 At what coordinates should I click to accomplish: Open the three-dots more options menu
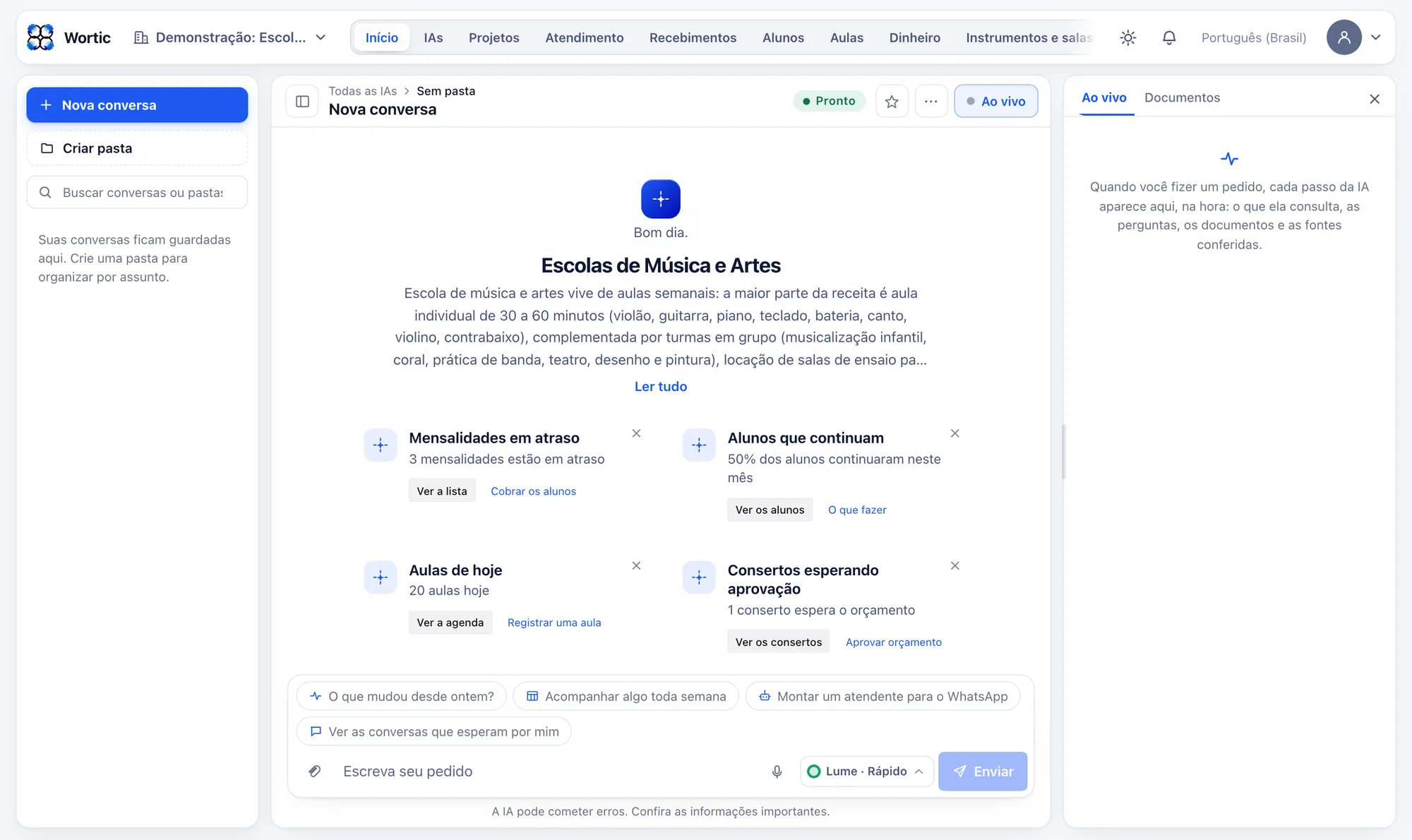(931, 101)
